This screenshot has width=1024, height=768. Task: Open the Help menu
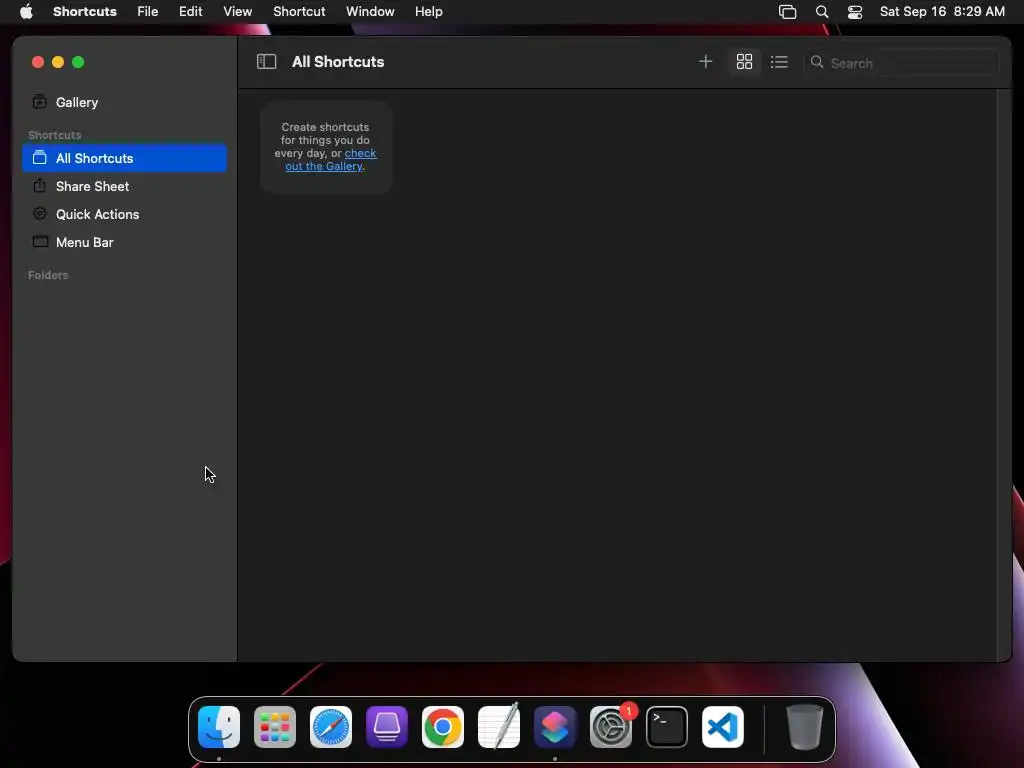pos(428,12)
